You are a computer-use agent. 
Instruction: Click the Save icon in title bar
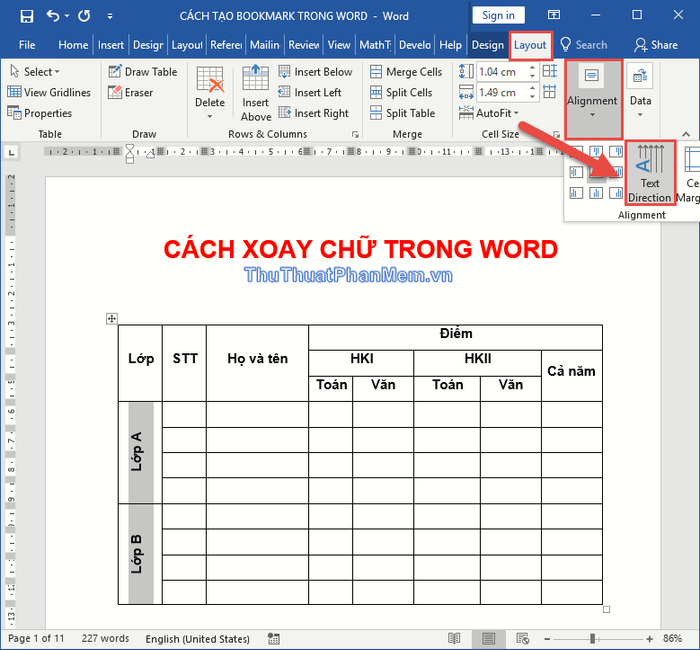coord(26,16)
